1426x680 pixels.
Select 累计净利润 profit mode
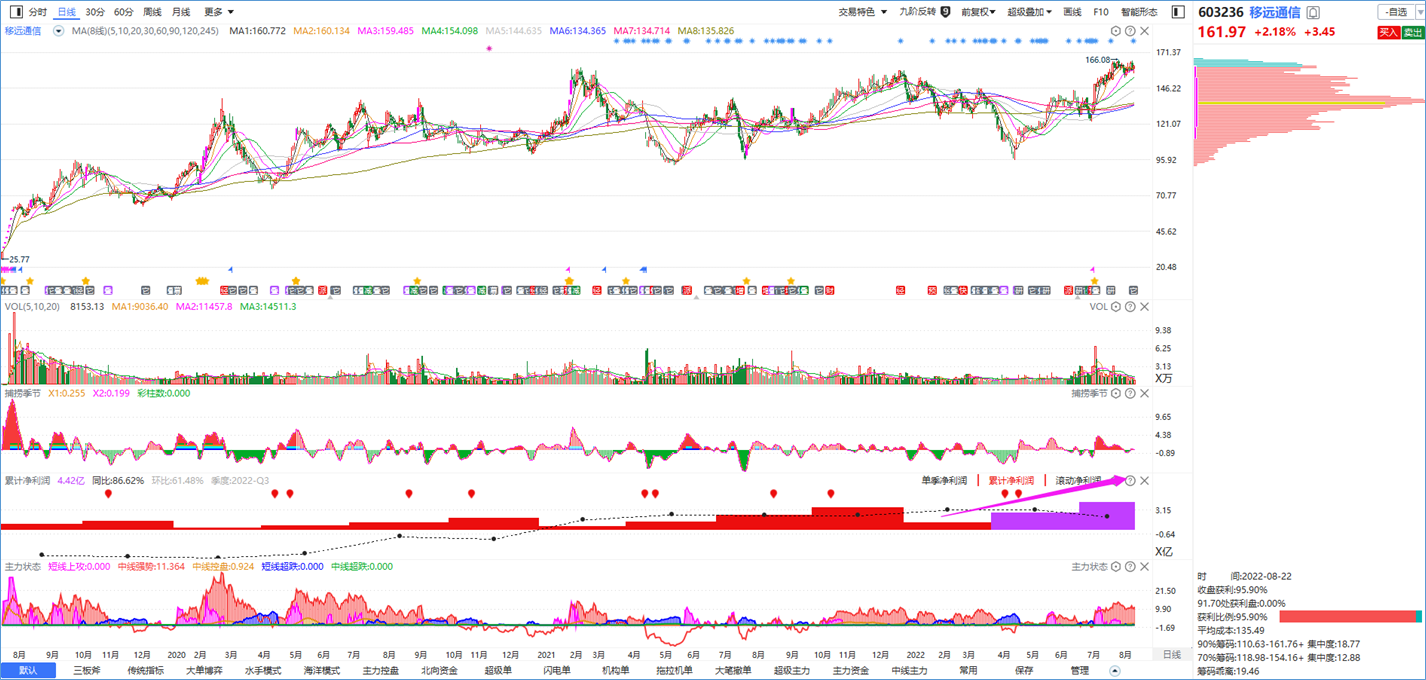coord(1011,481)
